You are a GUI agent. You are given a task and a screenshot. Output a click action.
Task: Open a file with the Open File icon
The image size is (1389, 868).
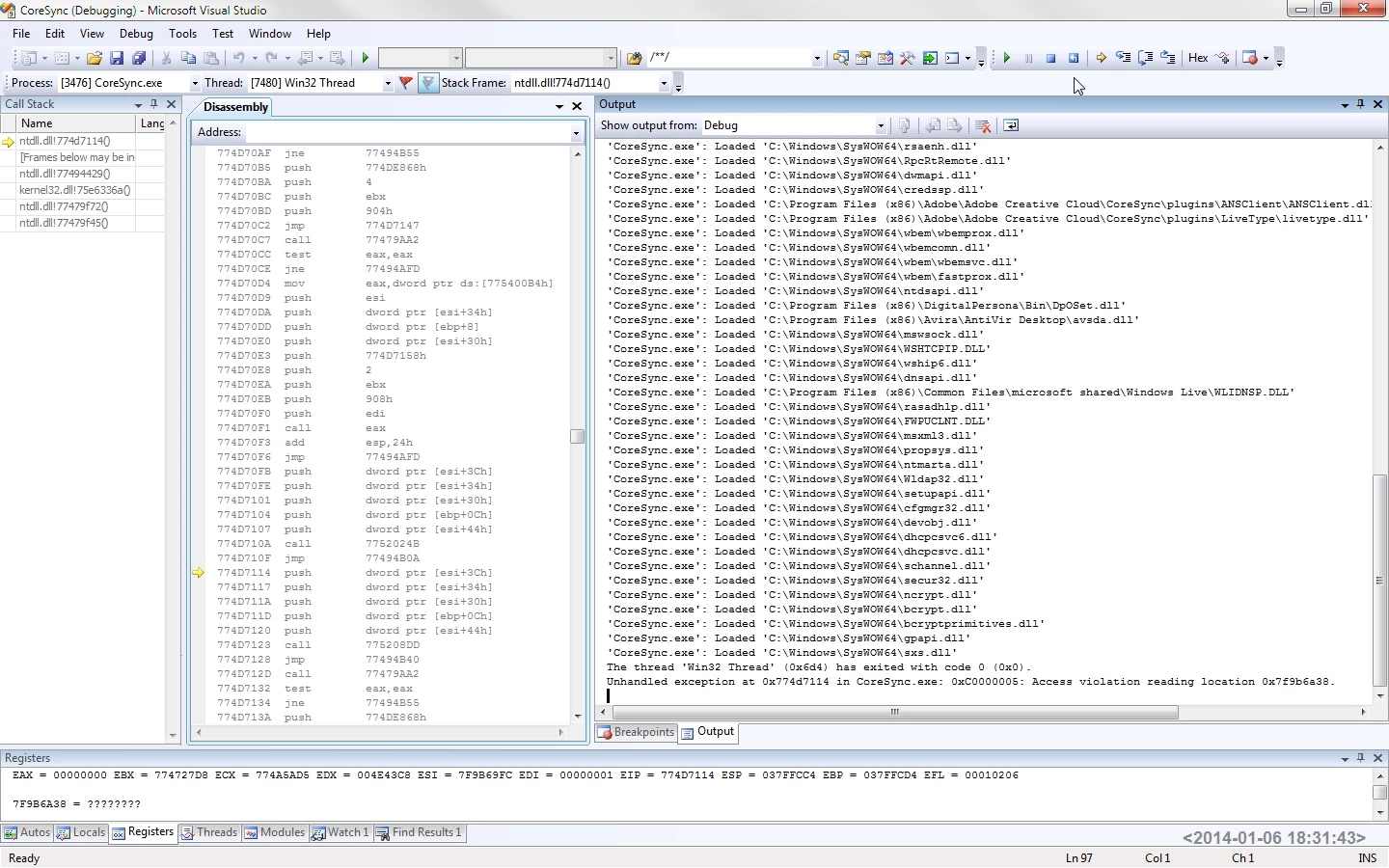95,58
